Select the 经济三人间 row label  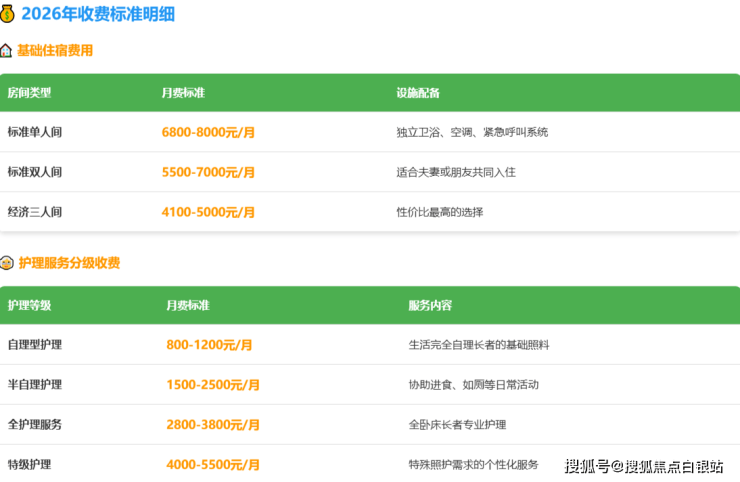[35, 212]
